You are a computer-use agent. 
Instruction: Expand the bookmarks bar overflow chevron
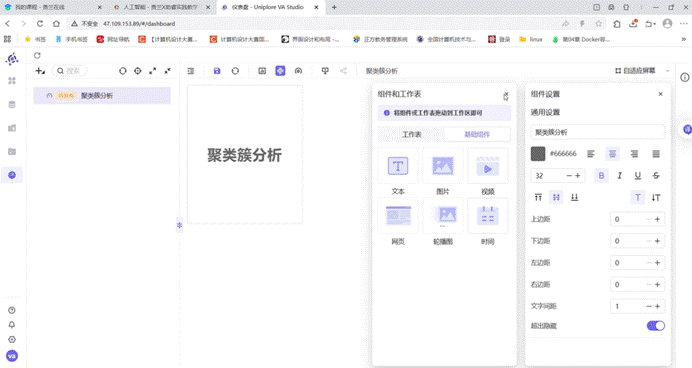684,39
